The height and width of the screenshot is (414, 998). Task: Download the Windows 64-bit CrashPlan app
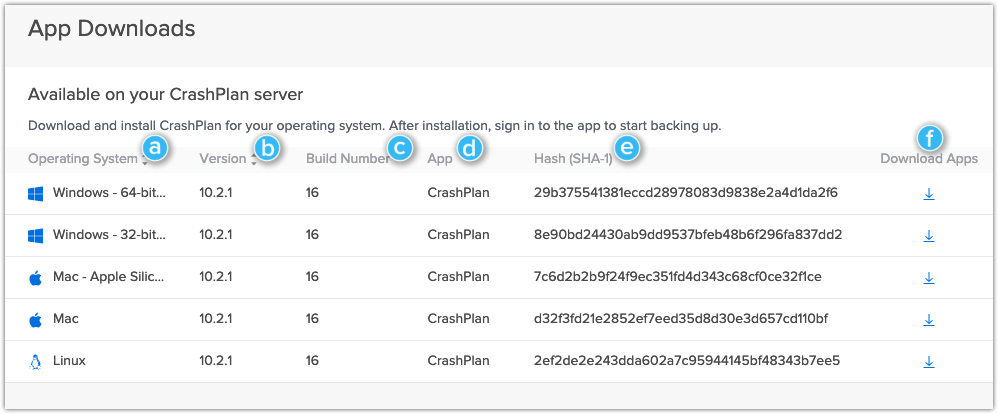pos(929,193)
